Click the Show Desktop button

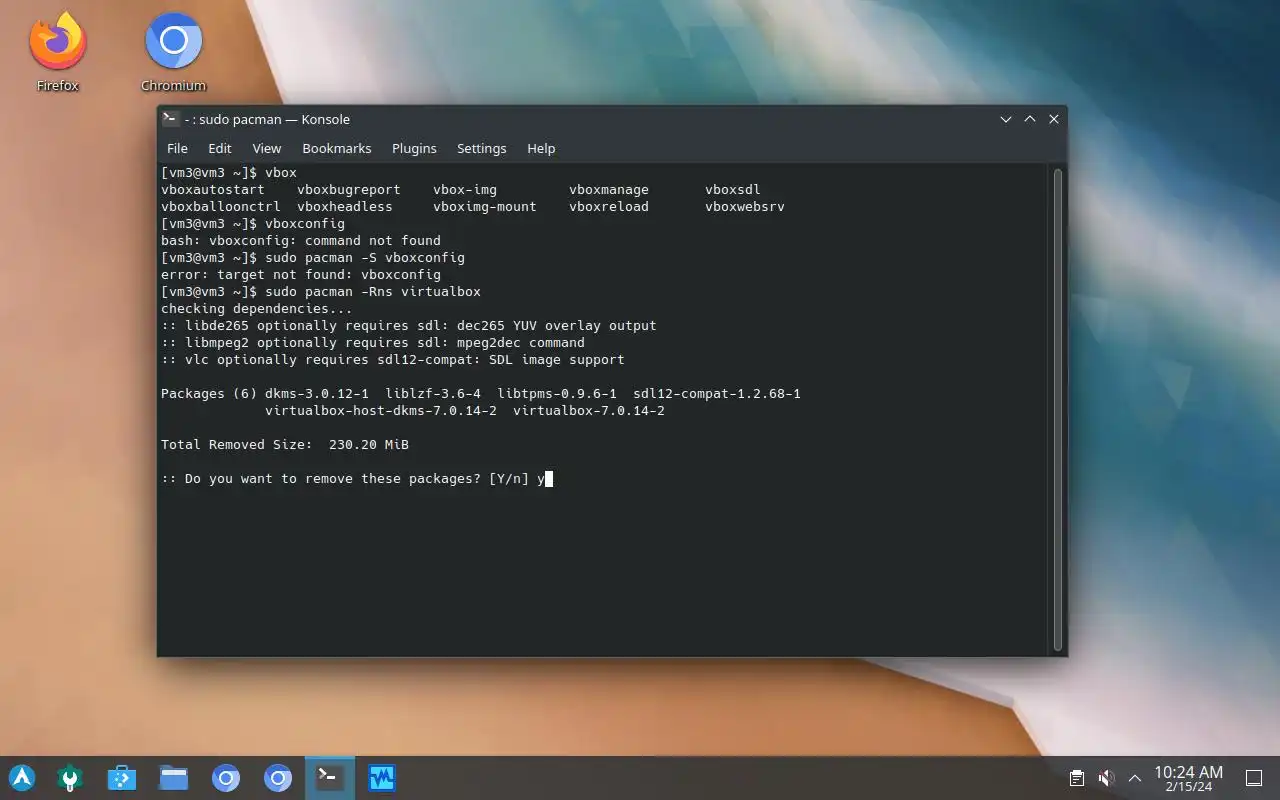[x=1254, y=778]
